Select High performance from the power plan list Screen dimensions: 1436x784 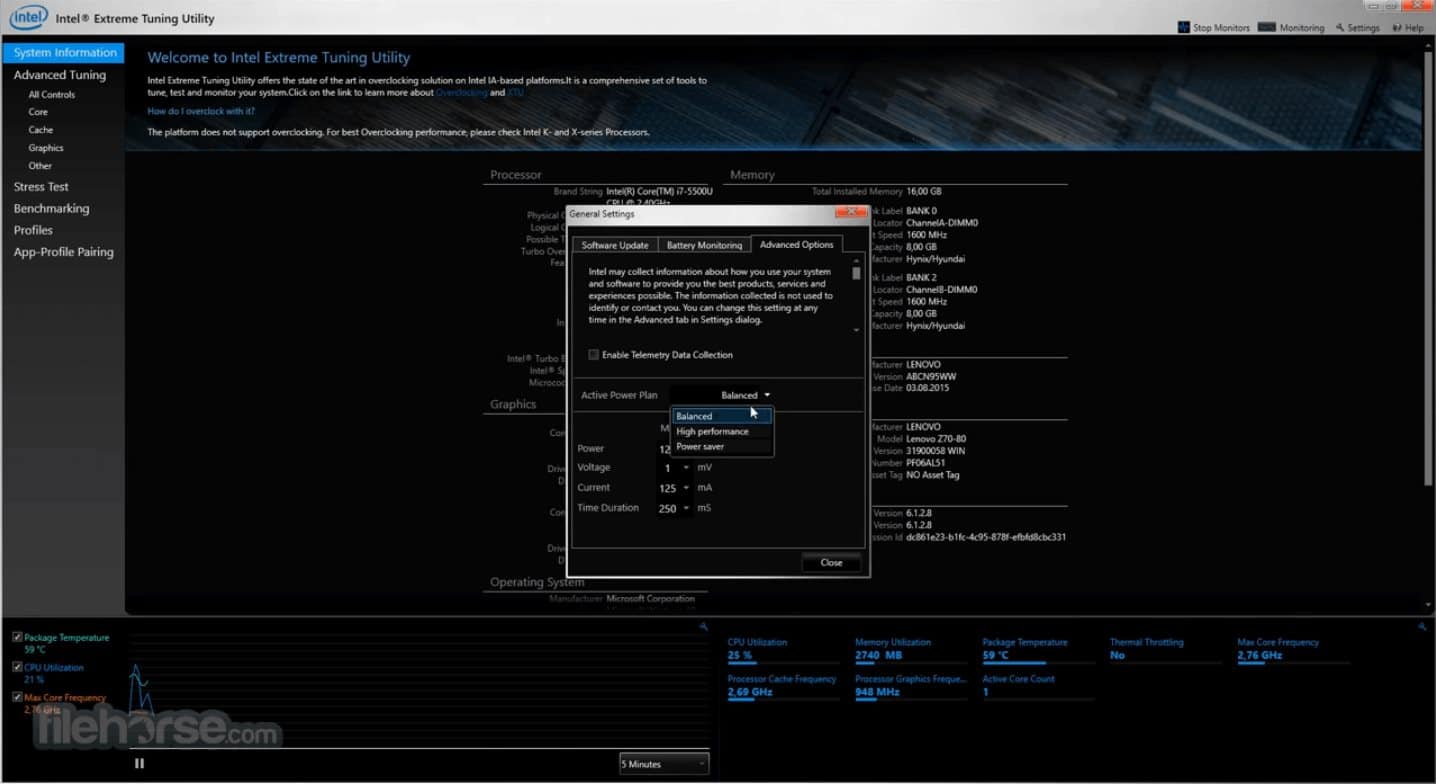(x=711, y=431)
